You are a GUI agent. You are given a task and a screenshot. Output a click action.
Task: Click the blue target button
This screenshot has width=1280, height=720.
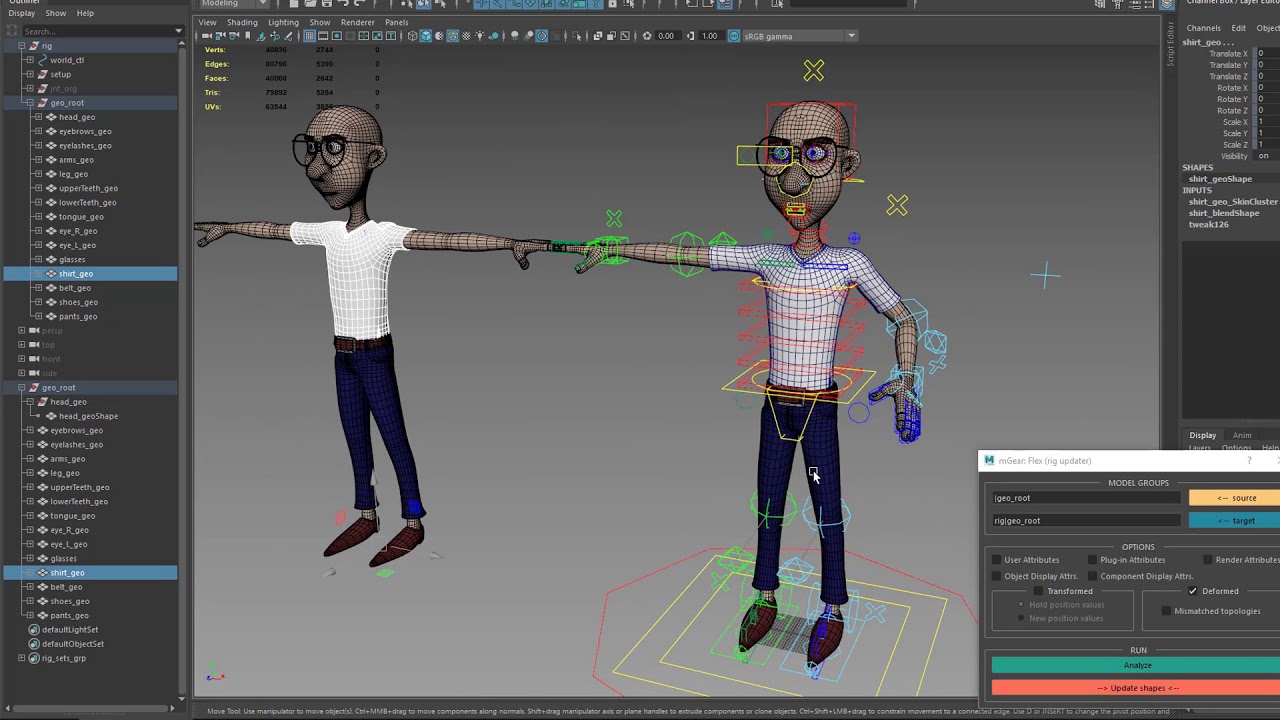pos(1234,520)
